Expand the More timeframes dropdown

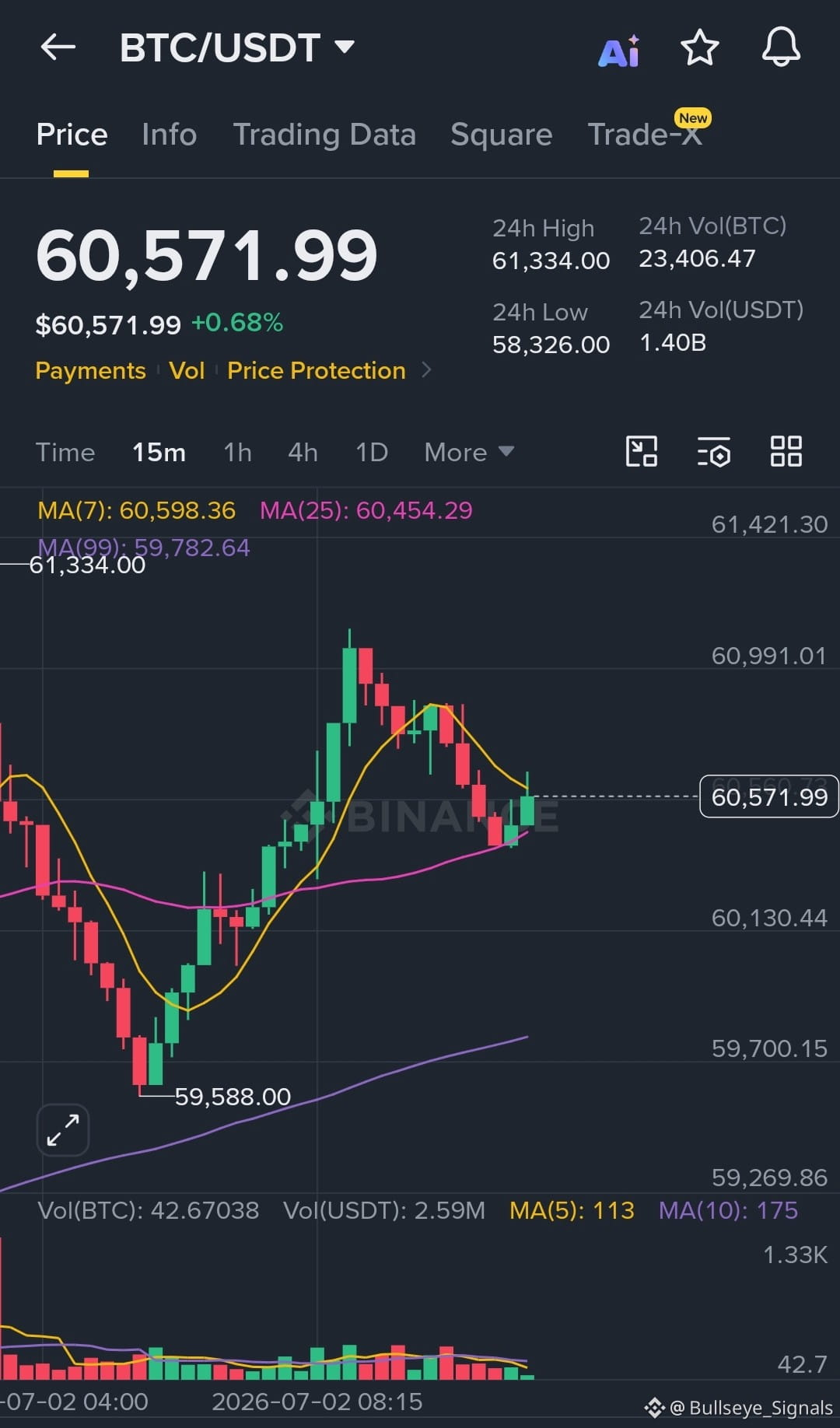(469, 452)
